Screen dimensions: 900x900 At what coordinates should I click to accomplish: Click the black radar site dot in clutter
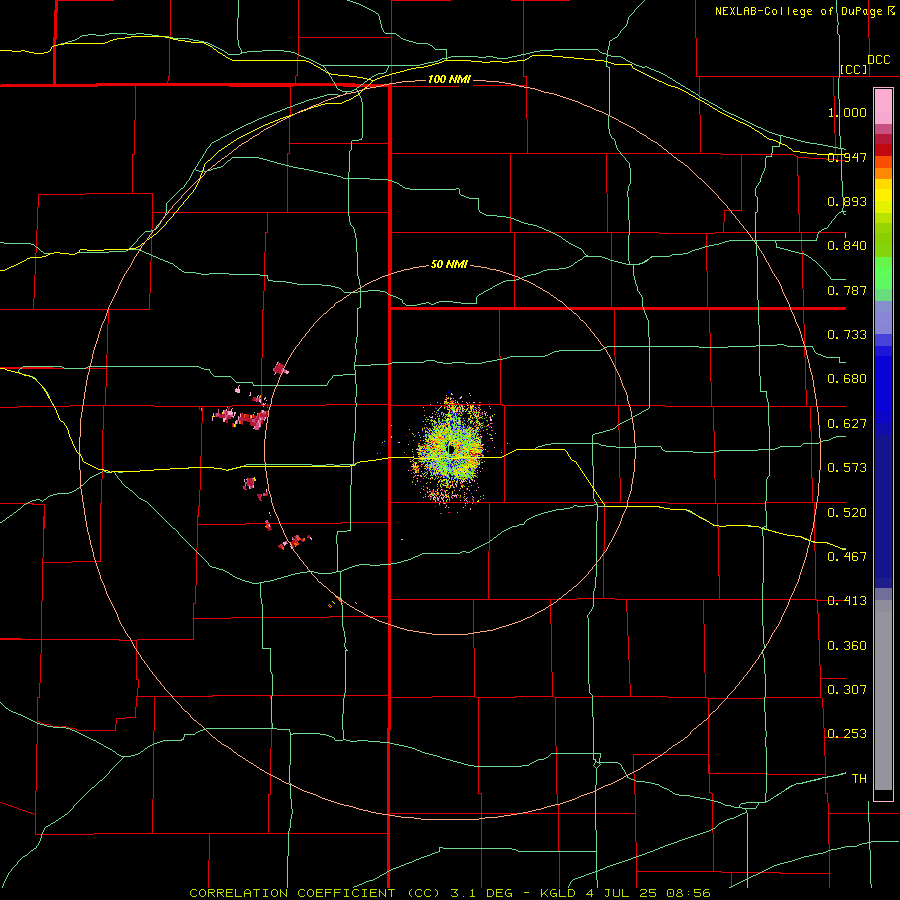coord(452,449)
